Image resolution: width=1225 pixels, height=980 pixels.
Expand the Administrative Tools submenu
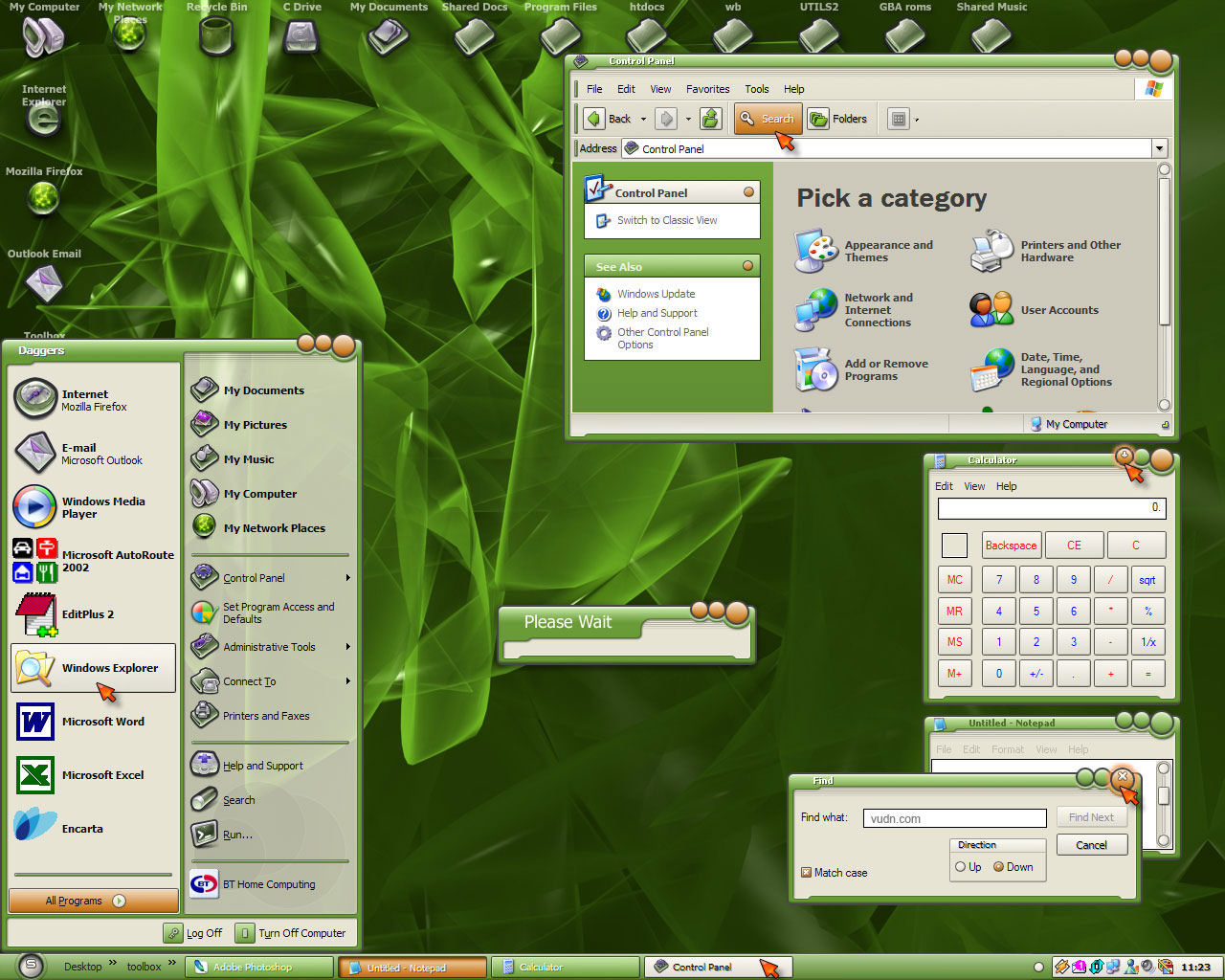[347, 647]
